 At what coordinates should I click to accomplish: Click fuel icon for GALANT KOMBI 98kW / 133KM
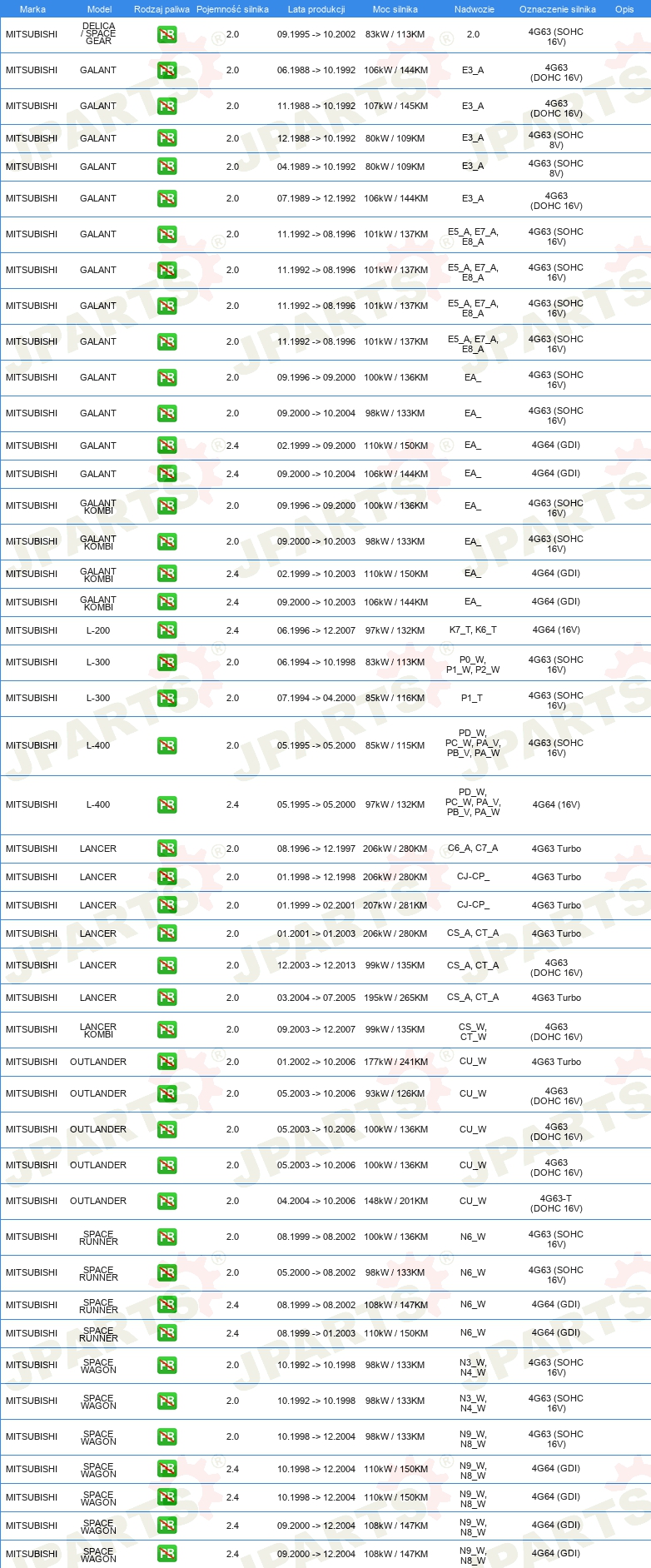point(167,542)
